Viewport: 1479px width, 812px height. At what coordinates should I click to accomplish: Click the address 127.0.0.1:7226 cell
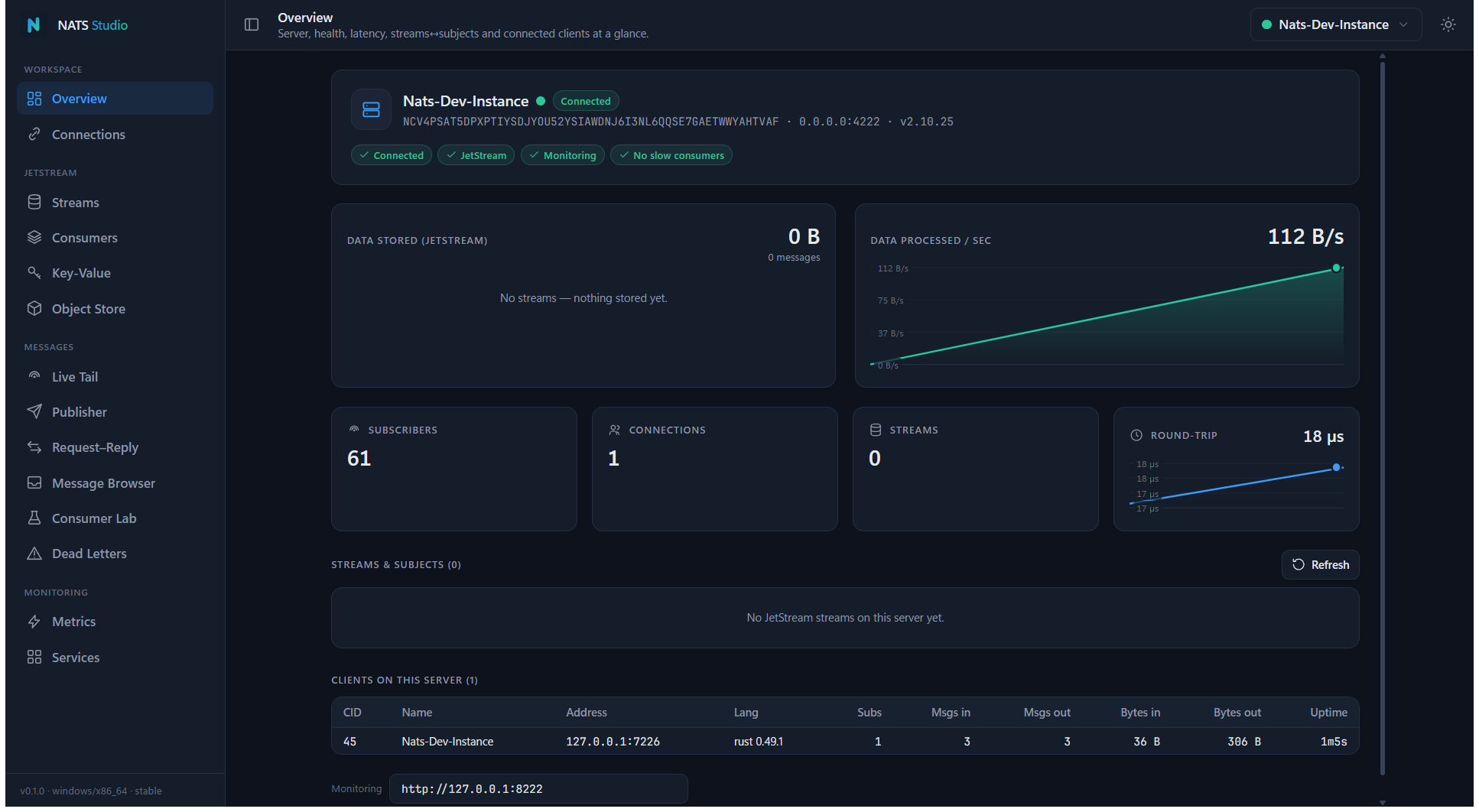[x=613, y=742]
